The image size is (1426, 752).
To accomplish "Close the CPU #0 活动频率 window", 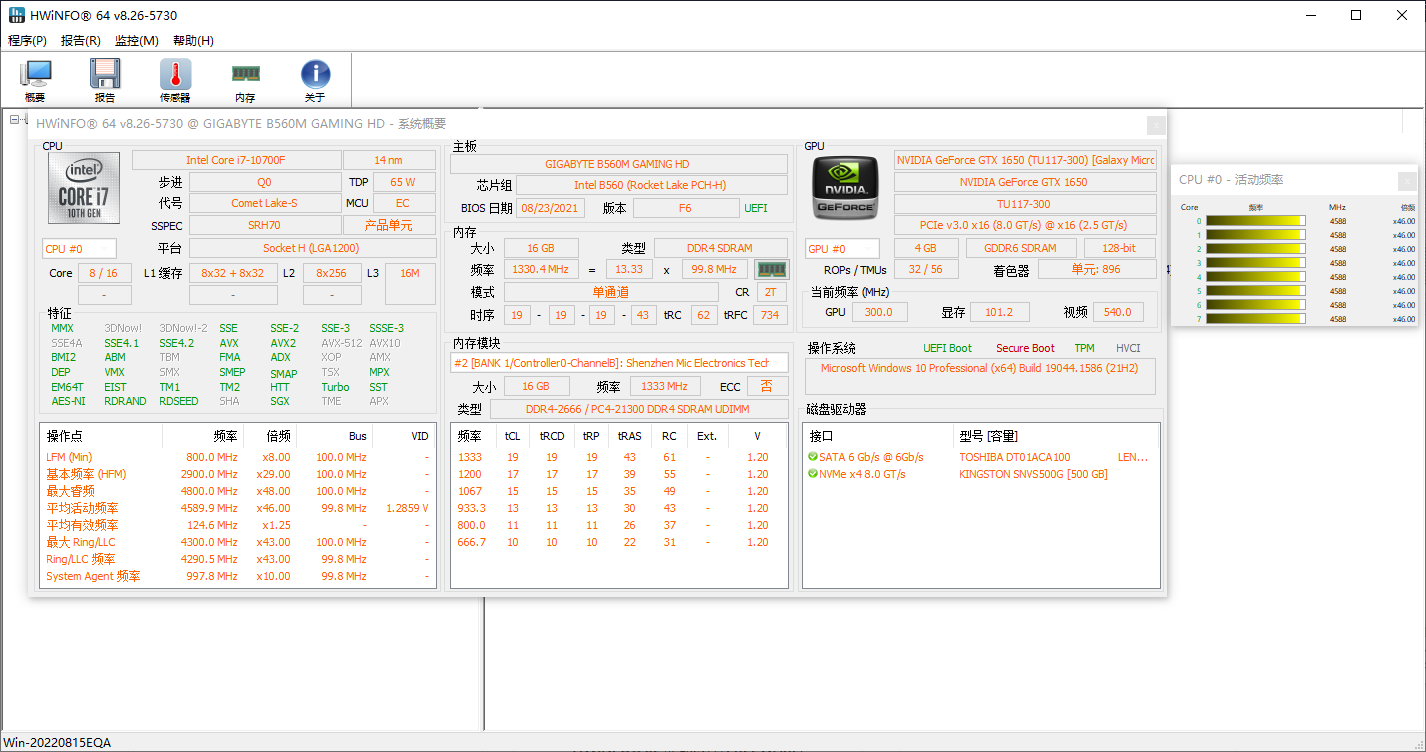I will point(1407,180).
